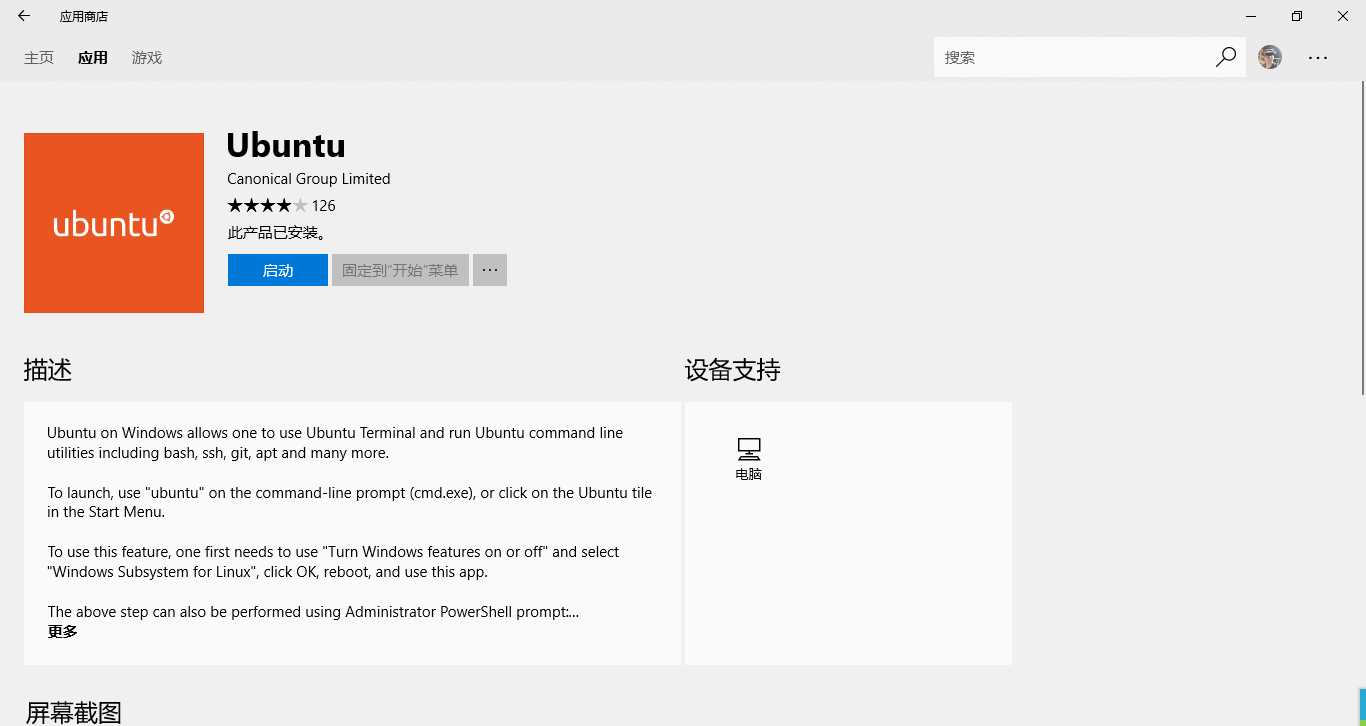Screen dimensions: 1366x726
Task: Click the 应用商店 window title
Action: [x=84, y=16]
